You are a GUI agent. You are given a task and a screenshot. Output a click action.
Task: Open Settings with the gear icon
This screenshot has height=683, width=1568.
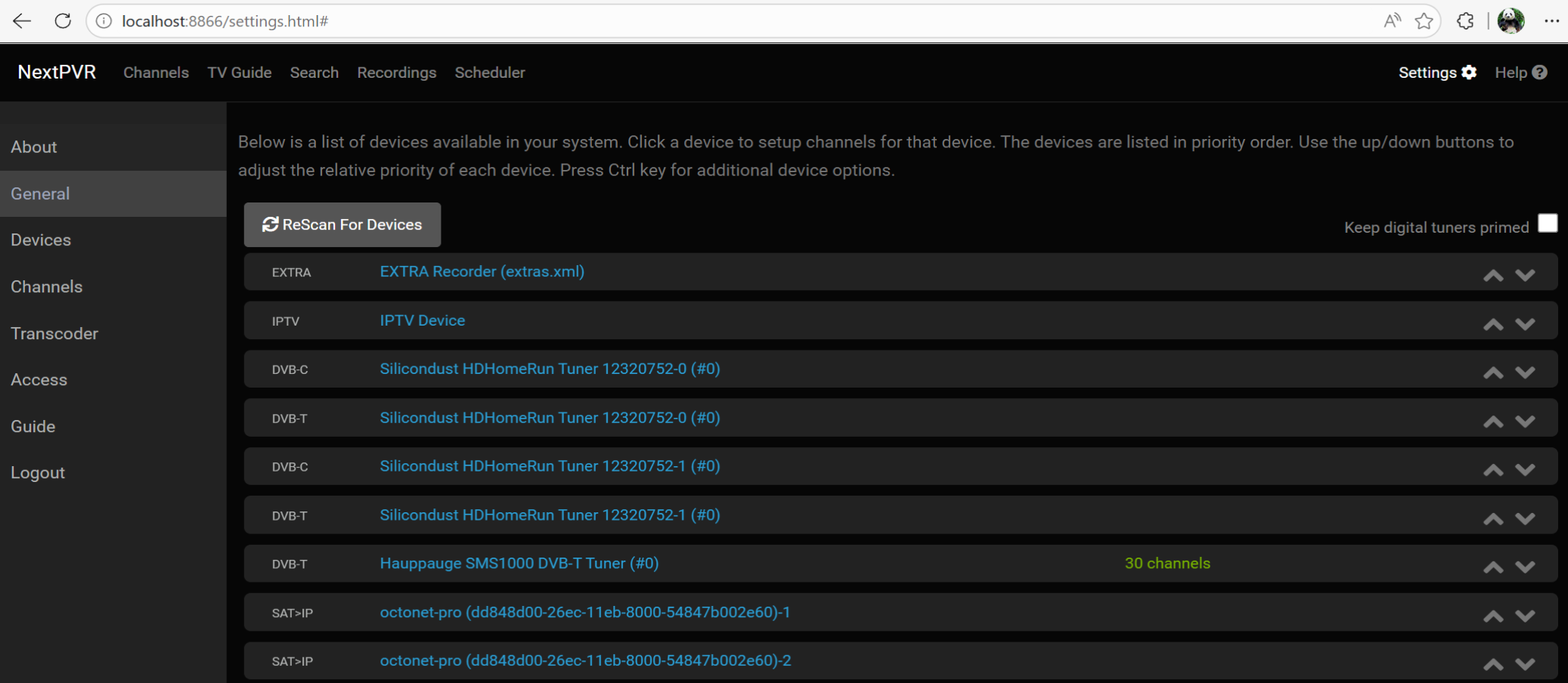click(1436, 73)
